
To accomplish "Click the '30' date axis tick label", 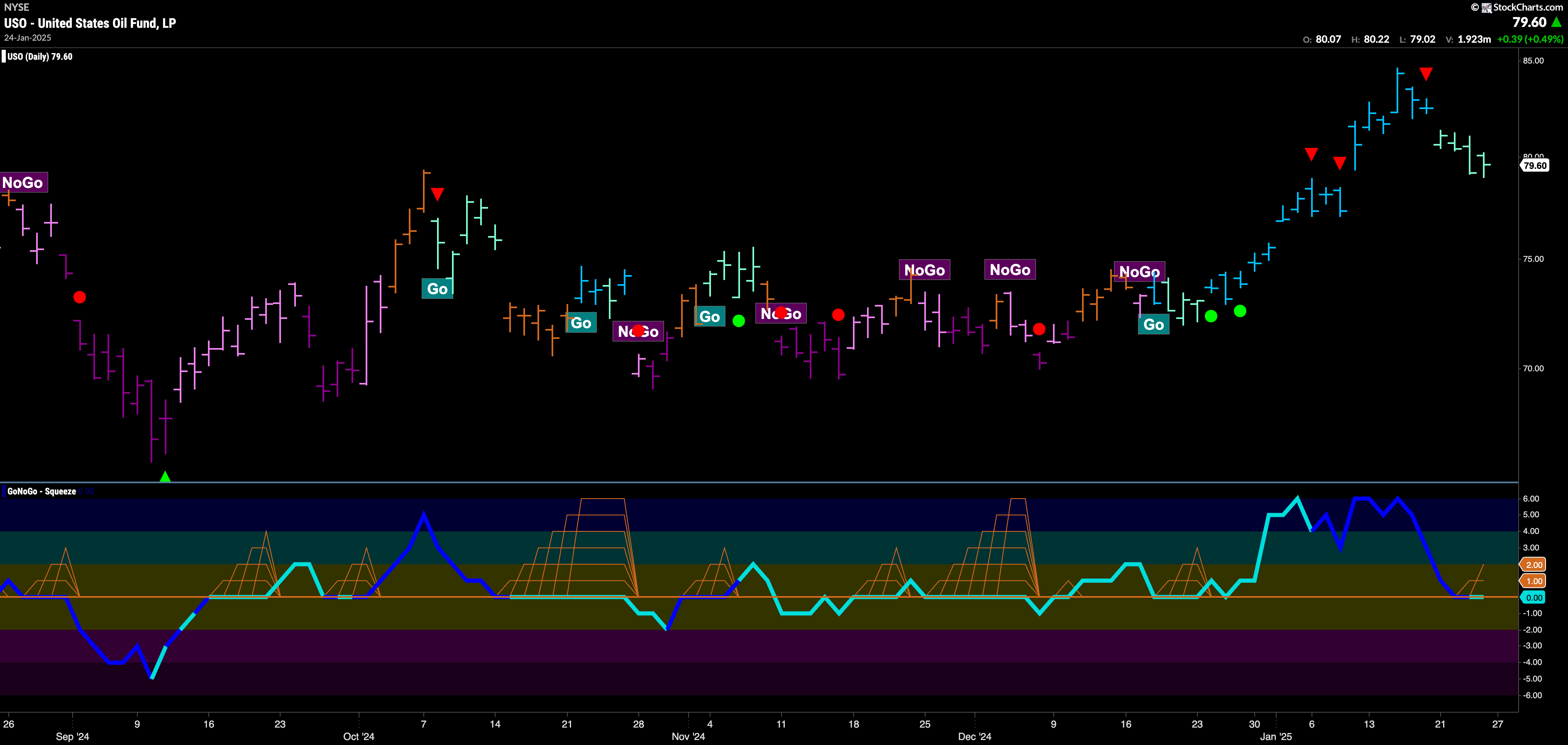I will (1255, 724).
